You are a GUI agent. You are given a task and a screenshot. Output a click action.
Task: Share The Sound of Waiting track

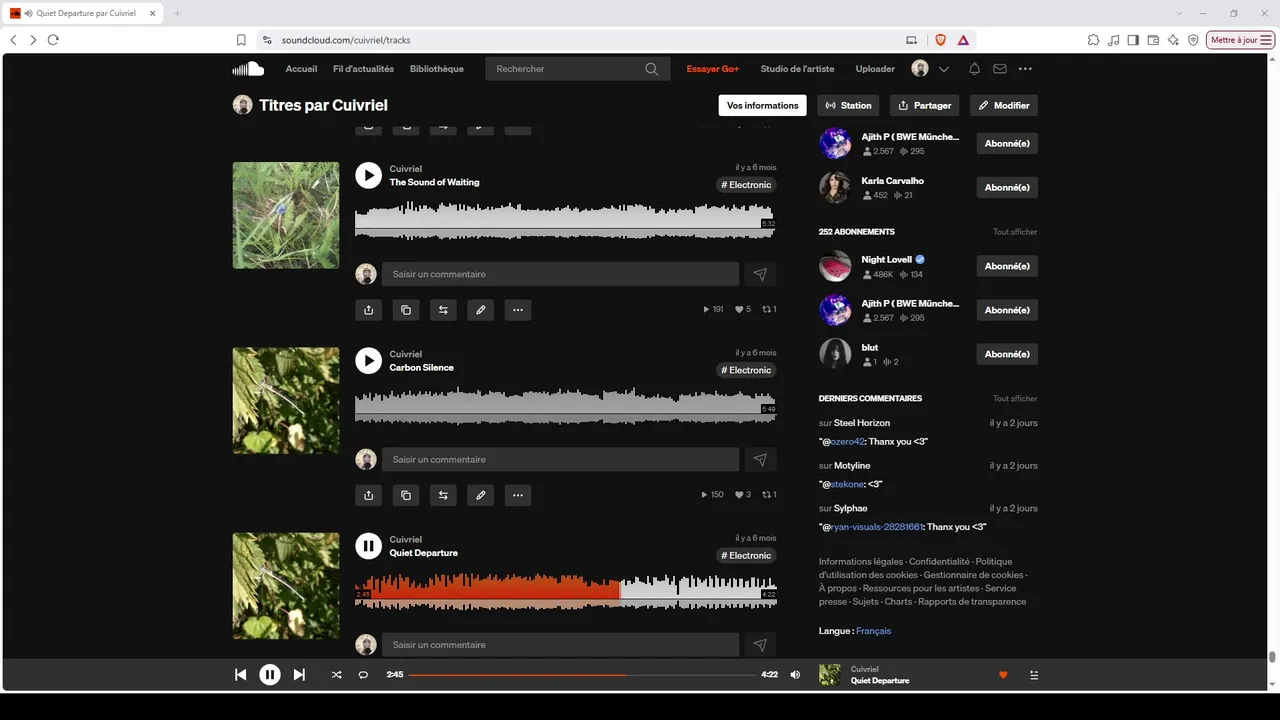(x=368, y=310)
